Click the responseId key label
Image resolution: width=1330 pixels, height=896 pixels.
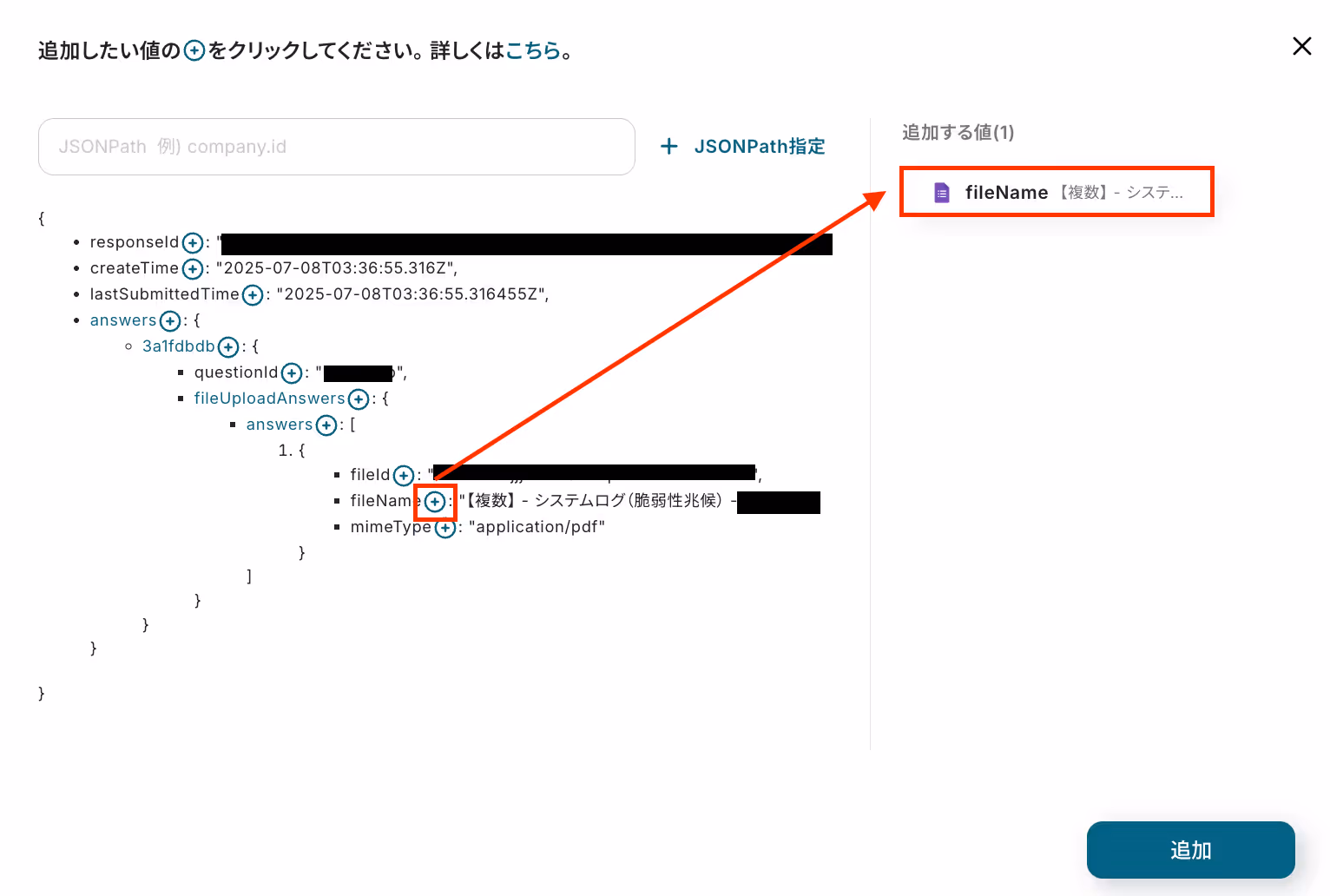135,242
